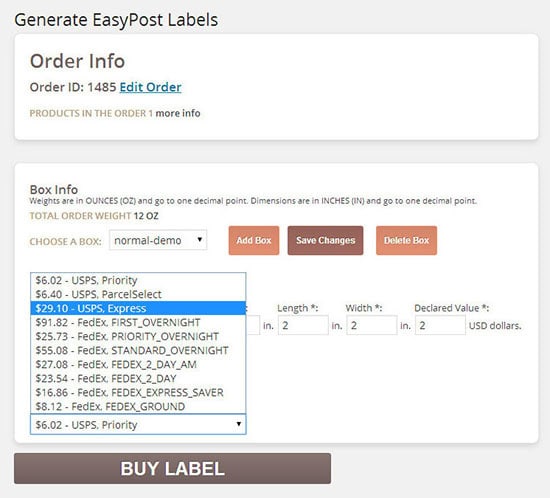Open the Edit Order link
The width and height of the screenshot is (550, 498).
point(150,87)
